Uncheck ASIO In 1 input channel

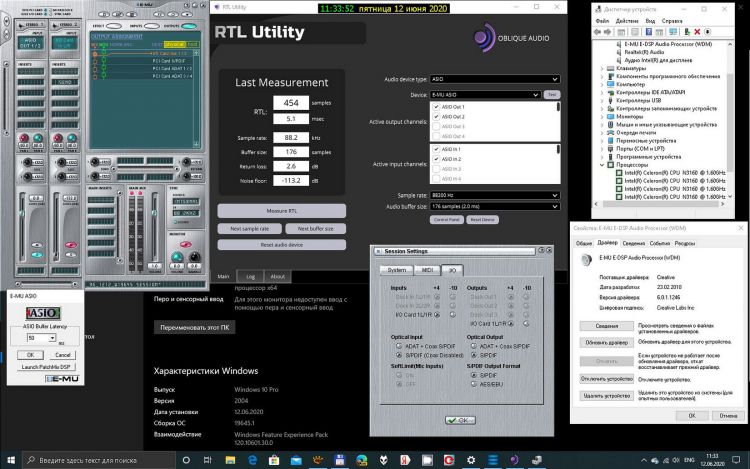click(436, 149)
